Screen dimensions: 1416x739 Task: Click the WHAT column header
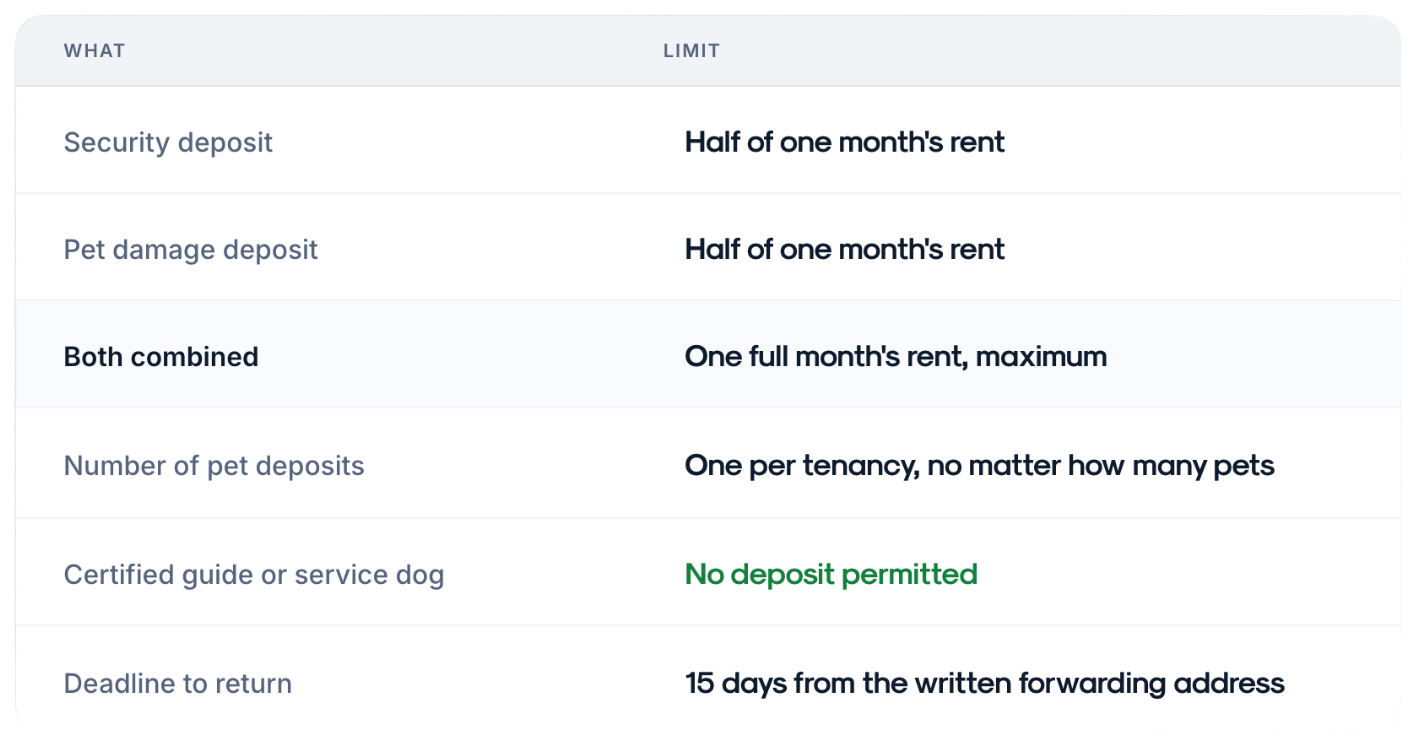(x=94, y=50)
